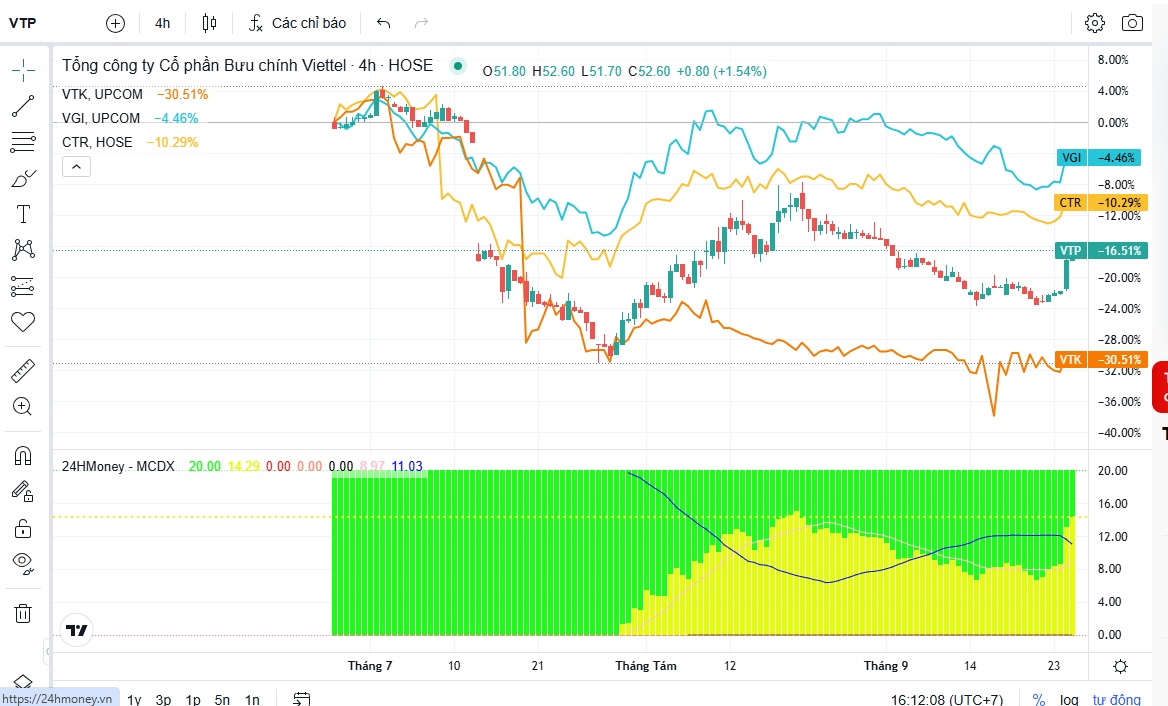This screenshot has height=706, width=1168.
Task: Select the Fibonacci retracement tool
Action: [x=23, y=142]
